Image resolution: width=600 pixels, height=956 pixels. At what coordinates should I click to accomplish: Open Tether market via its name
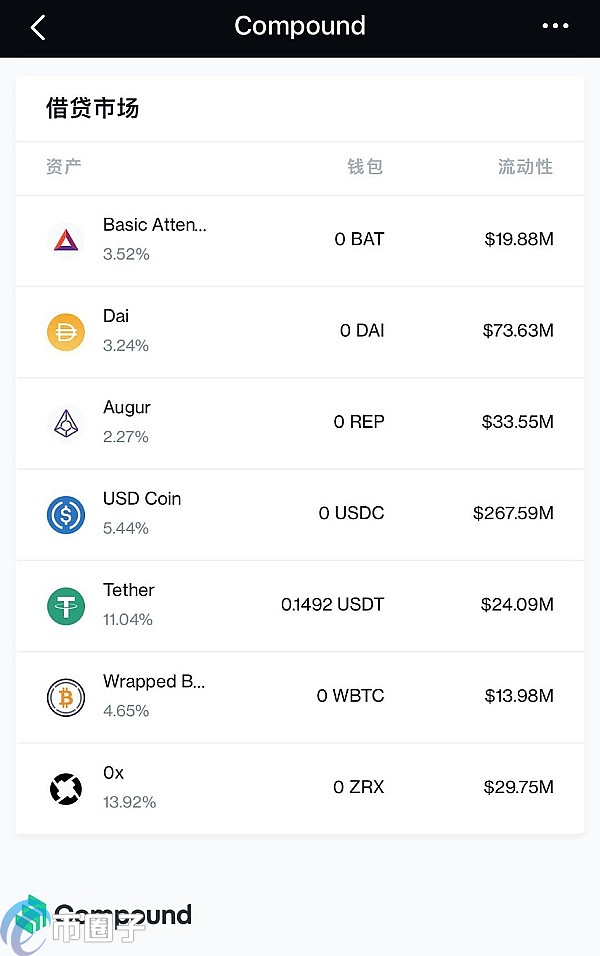coord(129,590)
